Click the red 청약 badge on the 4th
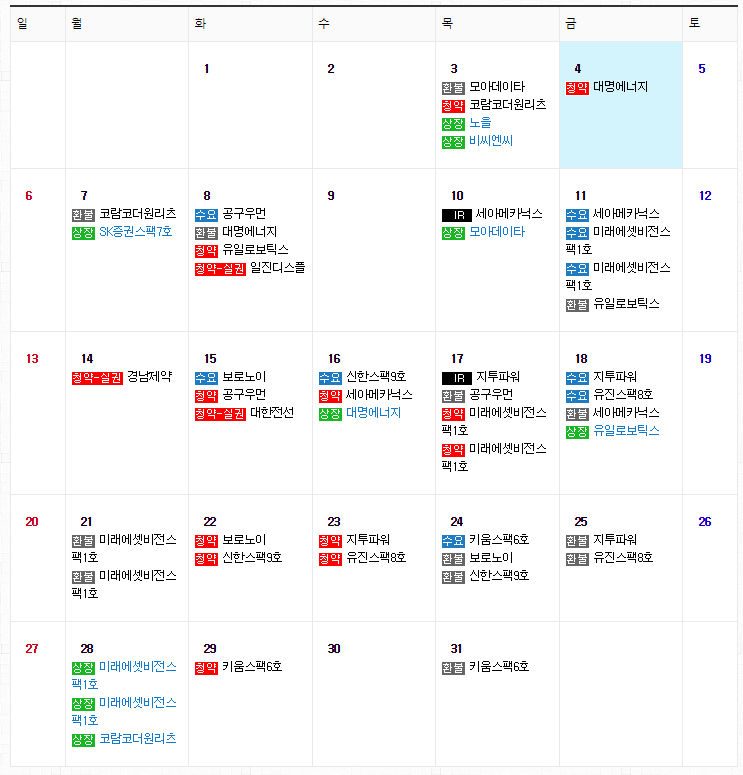Screen dimensions: 743x775 (x=577, y=88)
